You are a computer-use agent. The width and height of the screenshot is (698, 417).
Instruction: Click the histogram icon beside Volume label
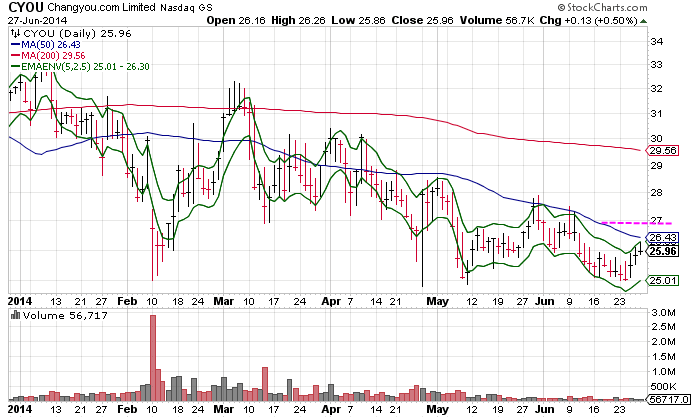[x=15, y=315]
